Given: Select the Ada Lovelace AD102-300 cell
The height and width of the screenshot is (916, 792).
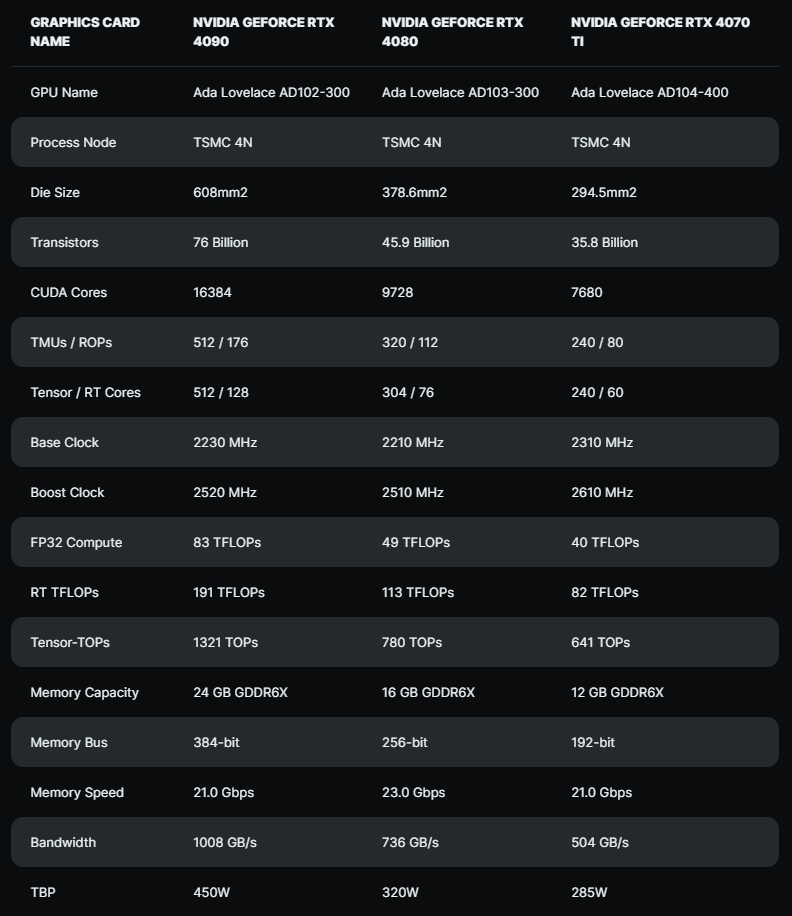Looking at the screenshot, I should point(271,92).
